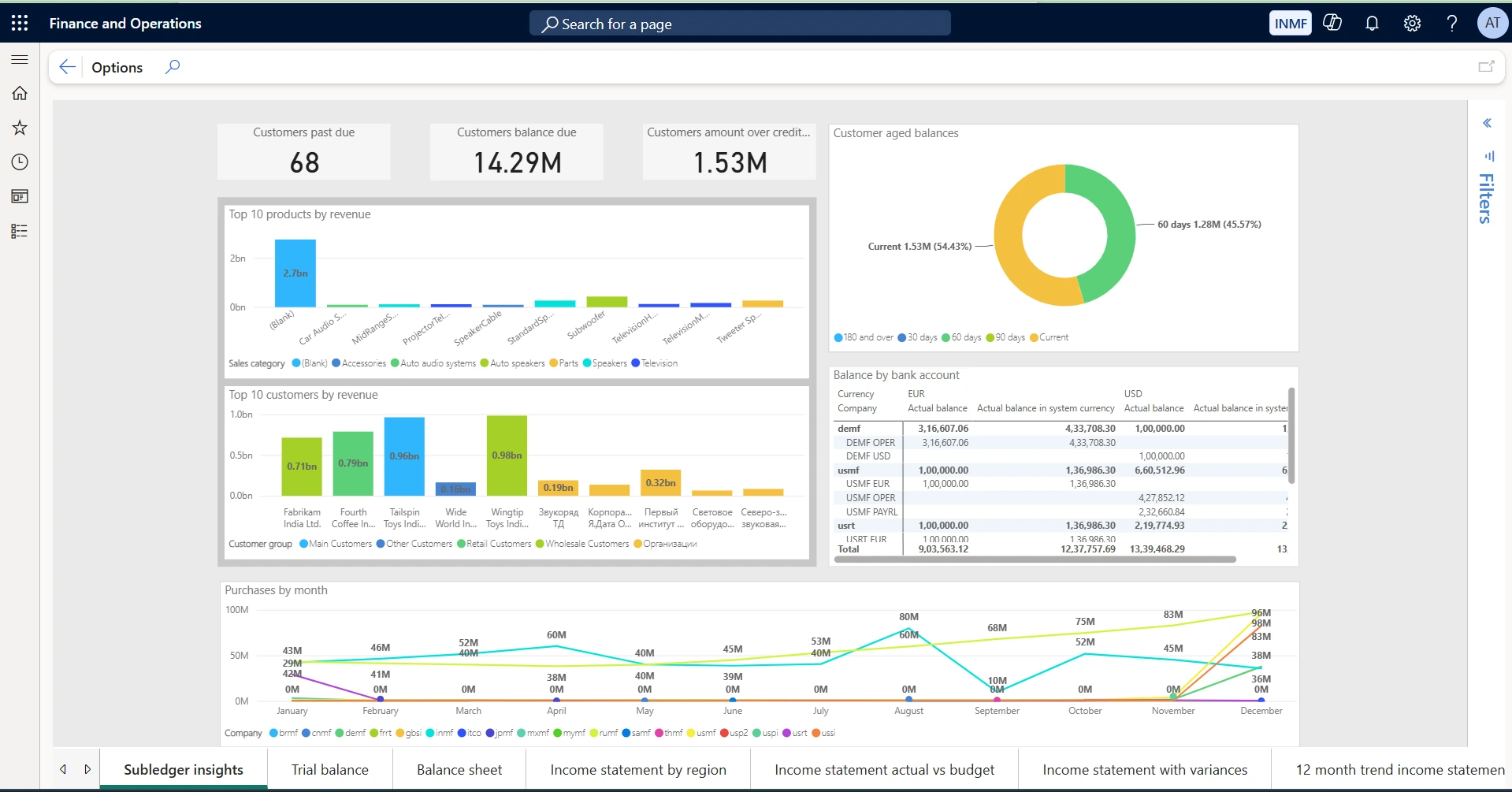Viewport: 1512px width, 792px height.
Task: Click the demf legend item in Purchases
Action: point(350,733)
